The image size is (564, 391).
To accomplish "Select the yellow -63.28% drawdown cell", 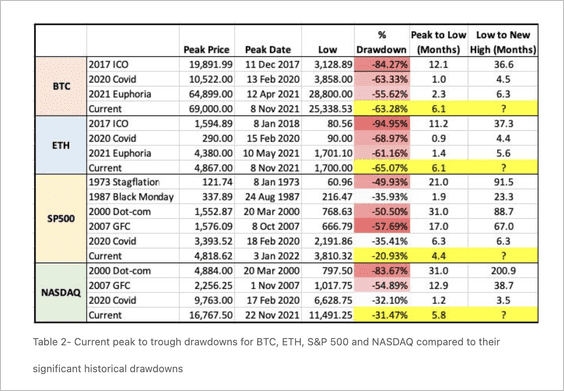I will (382, 109).
